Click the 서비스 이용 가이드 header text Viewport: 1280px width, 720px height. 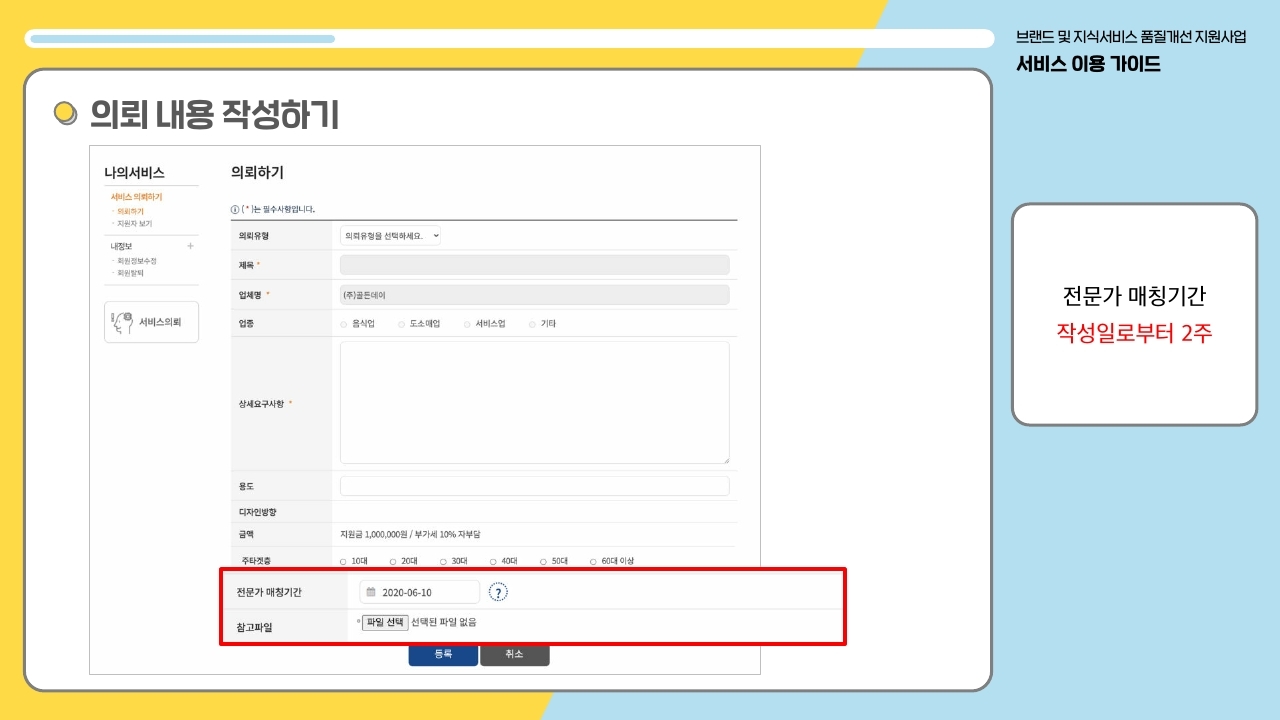click(1088, 64)
